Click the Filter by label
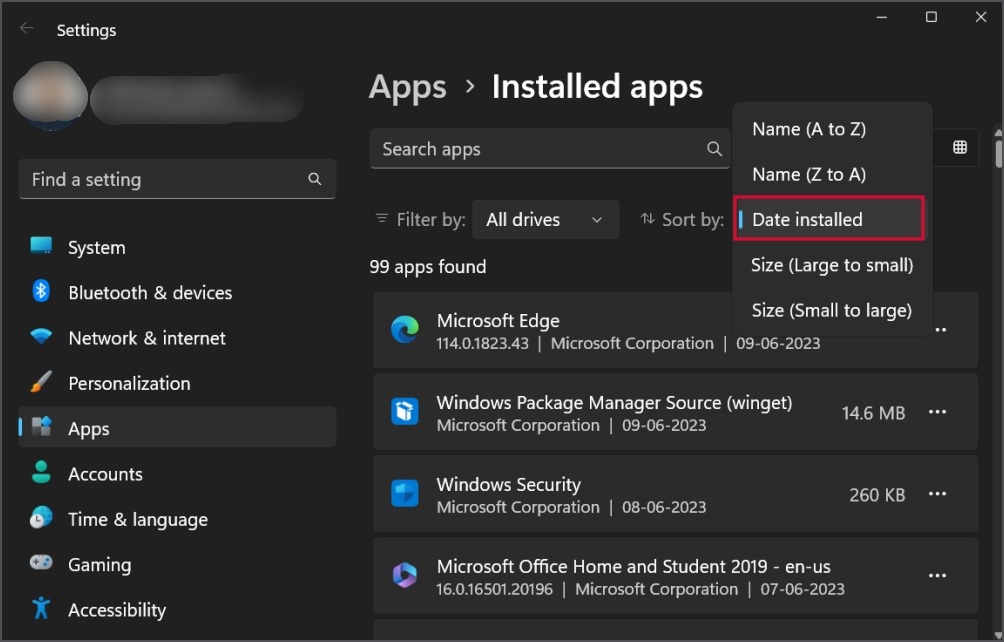This screenshot has width=1004, height=642. [431, 220]
